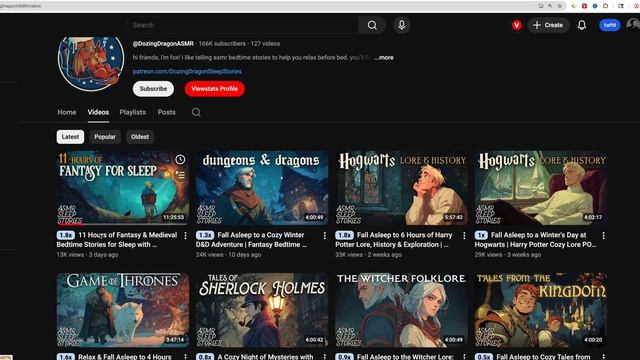640x360 pixels.
Task: Click title '11 Hours of Fantasy & Medieval Bedtime Stories'
Action: [117, 240]
